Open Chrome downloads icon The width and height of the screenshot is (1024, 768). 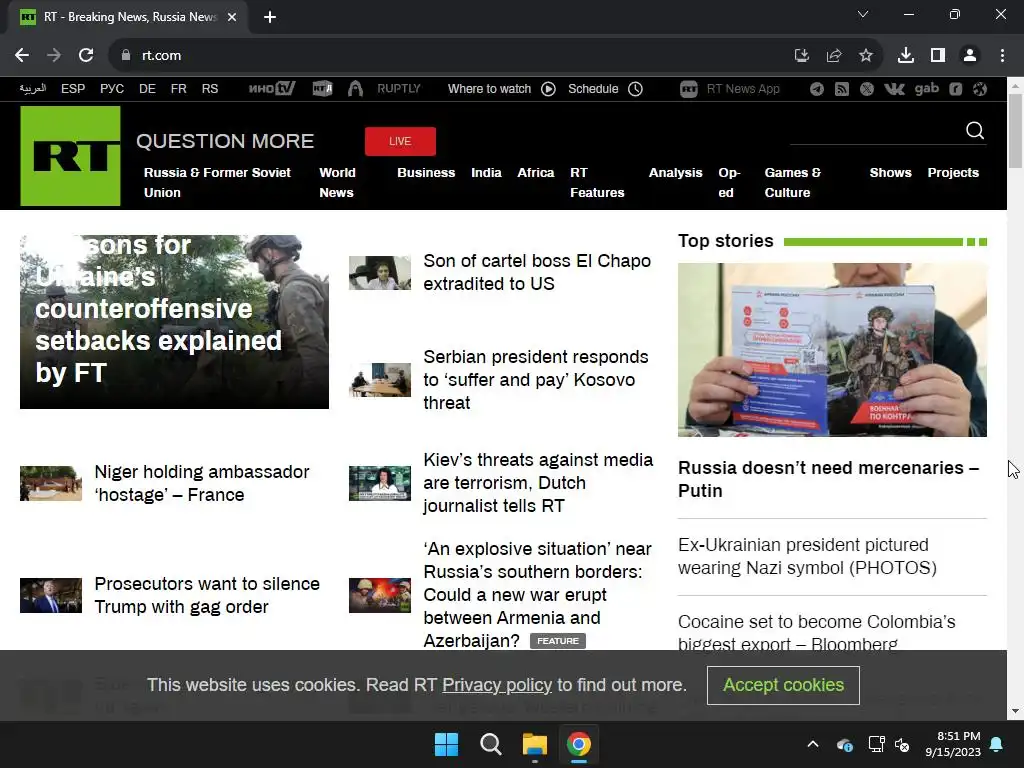pos(905,56)
